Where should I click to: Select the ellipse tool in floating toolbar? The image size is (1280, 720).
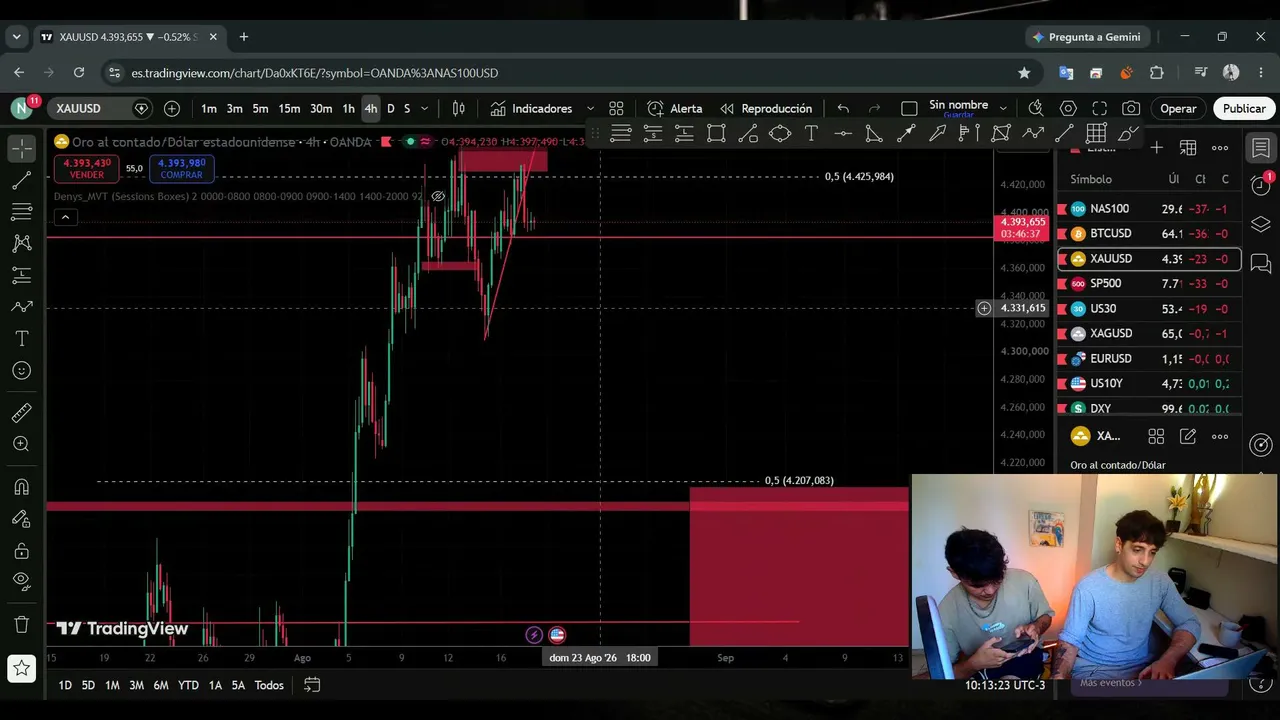click(780, 133)
